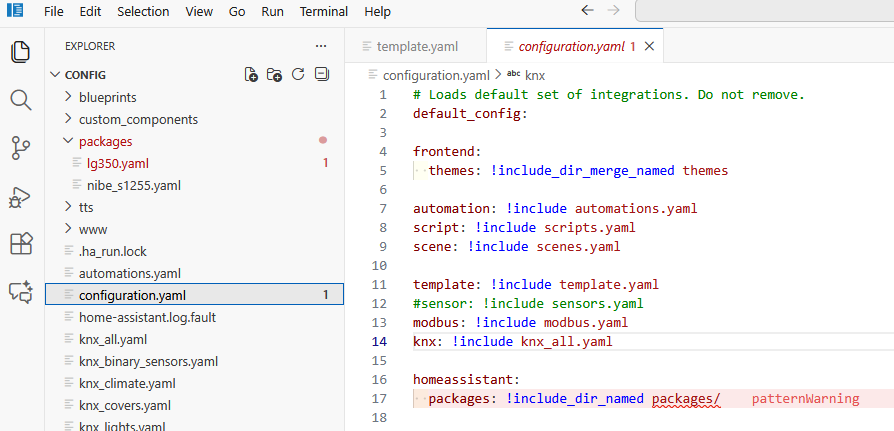Click the New Folder icon in Explorer

click(x=274, y=75)
